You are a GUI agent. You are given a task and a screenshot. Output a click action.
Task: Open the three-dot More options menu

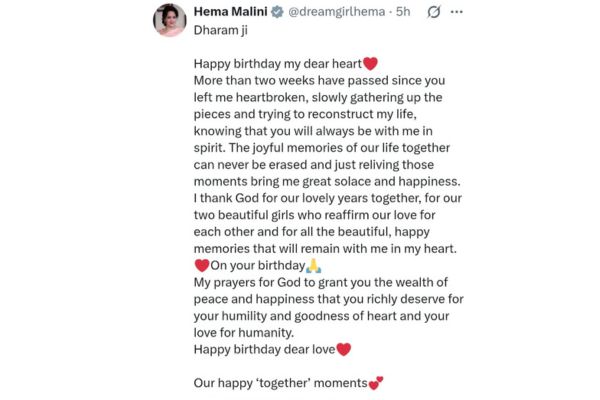coord(458,12)
